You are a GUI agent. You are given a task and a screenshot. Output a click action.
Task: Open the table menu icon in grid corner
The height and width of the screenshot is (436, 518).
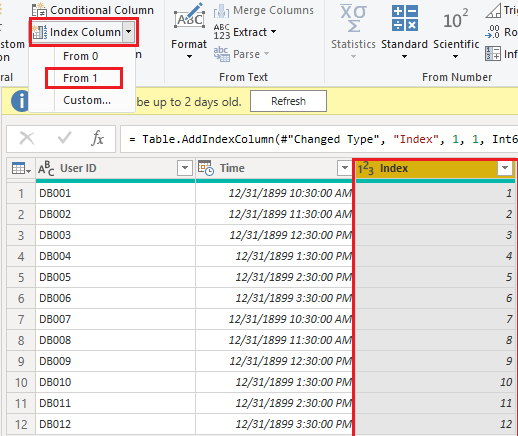pos(21,168)
